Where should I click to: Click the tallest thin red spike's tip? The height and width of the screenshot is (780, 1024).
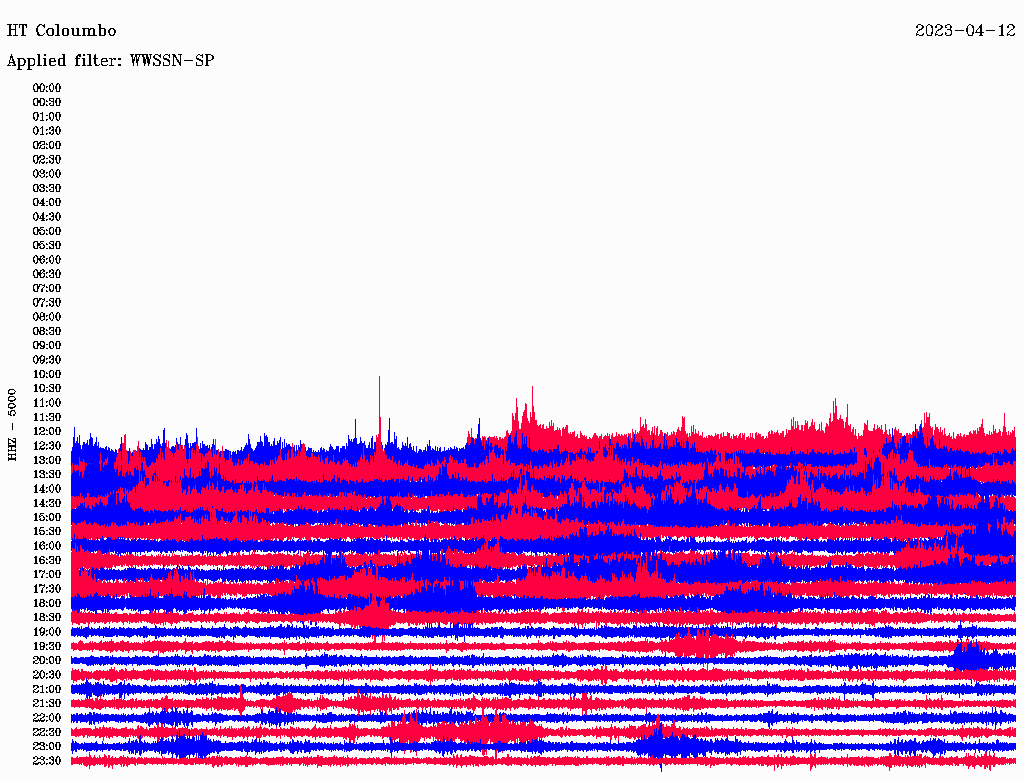[x=379, y=378]
